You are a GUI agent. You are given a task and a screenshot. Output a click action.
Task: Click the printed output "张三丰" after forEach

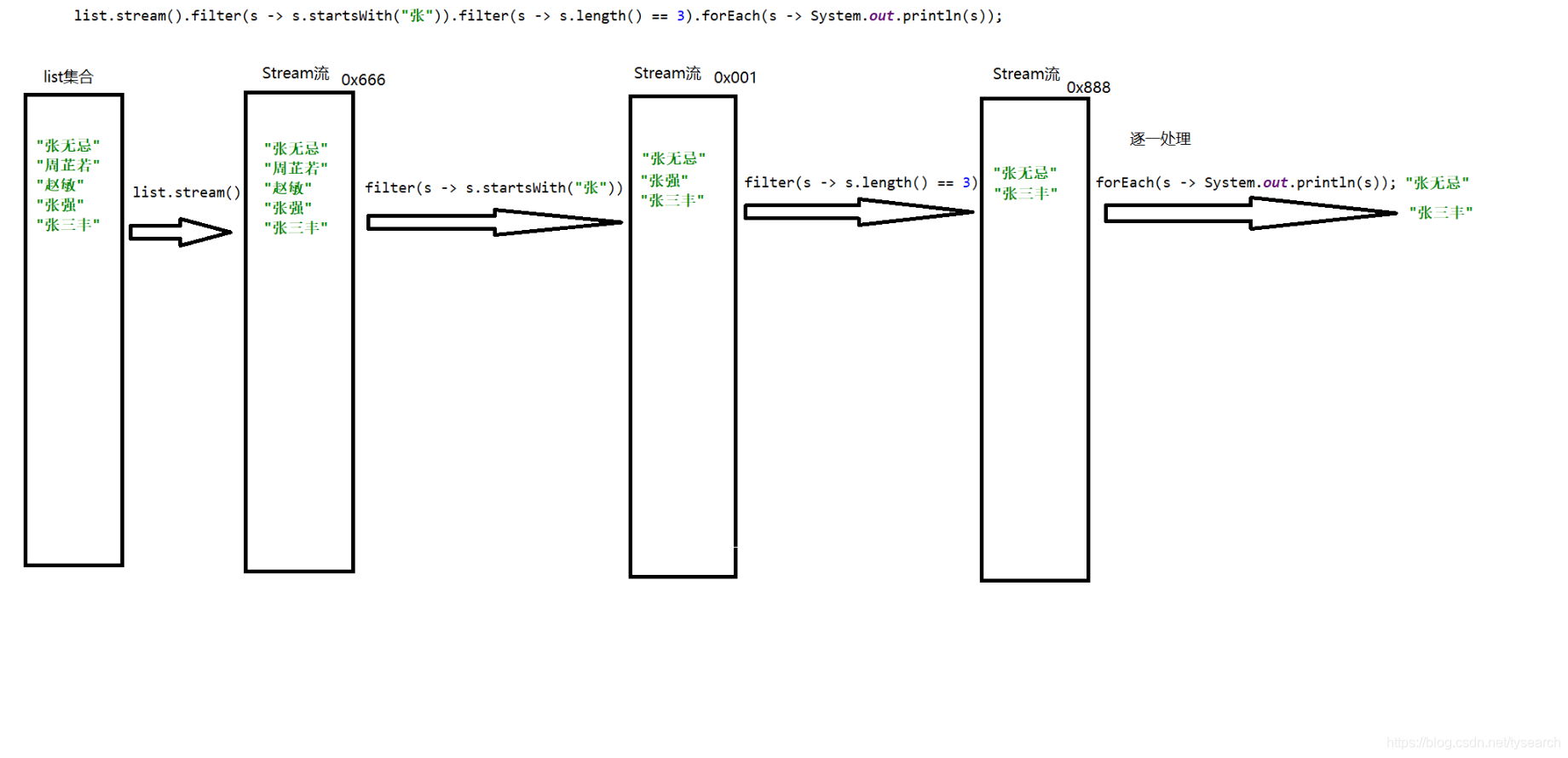(1441, 212)
